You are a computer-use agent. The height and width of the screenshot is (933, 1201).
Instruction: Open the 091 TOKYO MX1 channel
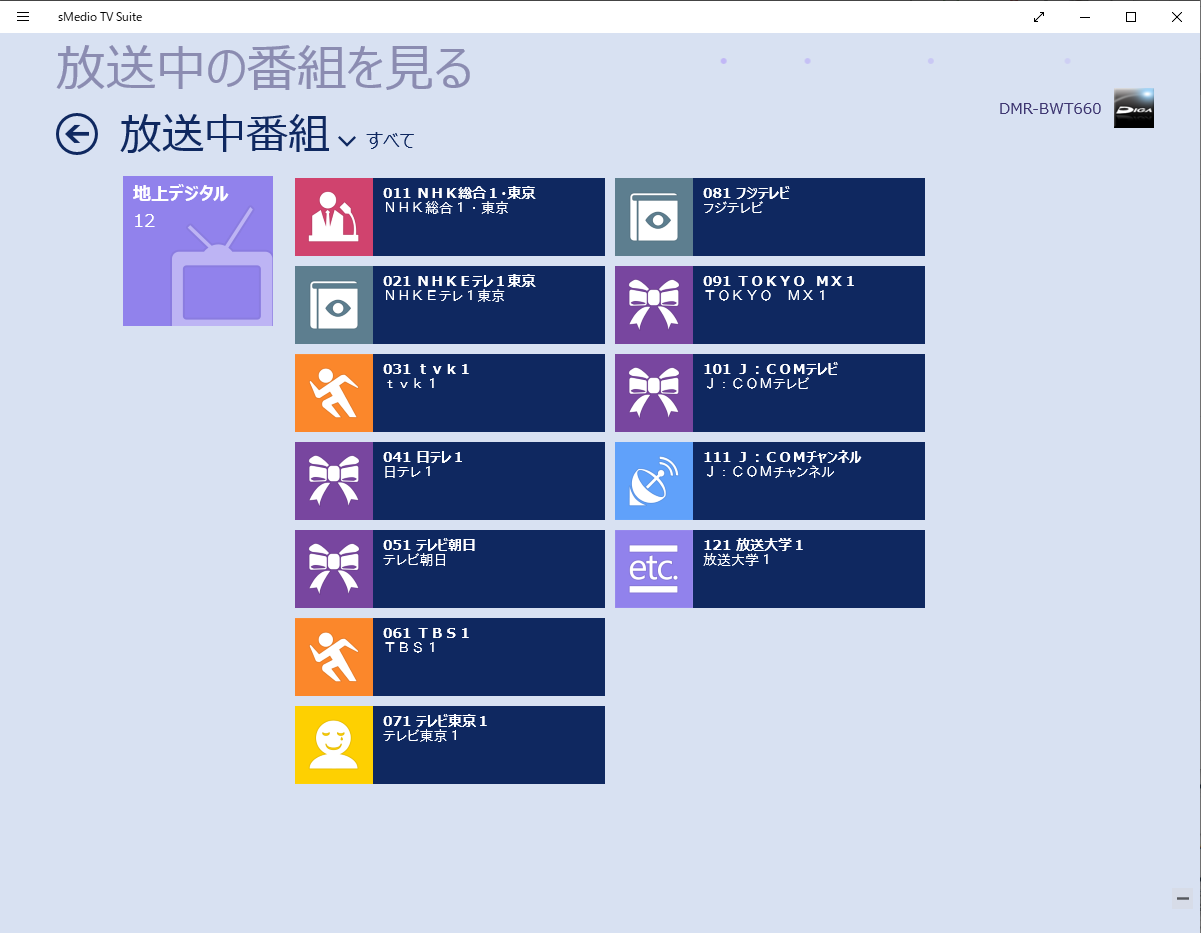click(808, 305)
